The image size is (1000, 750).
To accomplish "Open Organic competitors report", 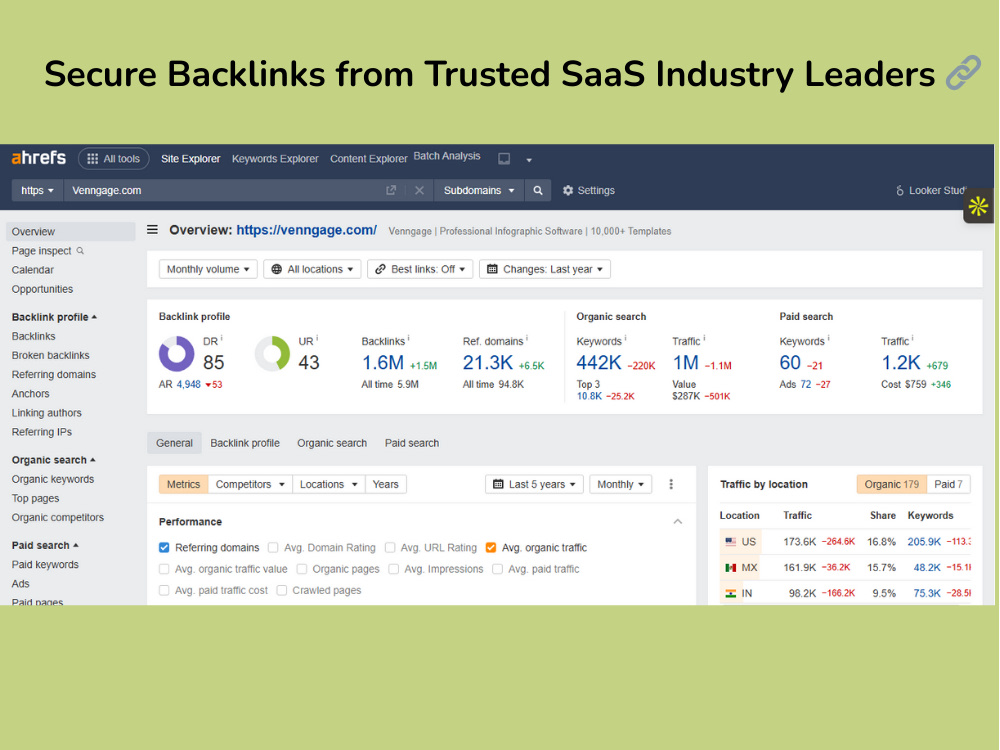I will pyautogui.click(x=57, y=517).
